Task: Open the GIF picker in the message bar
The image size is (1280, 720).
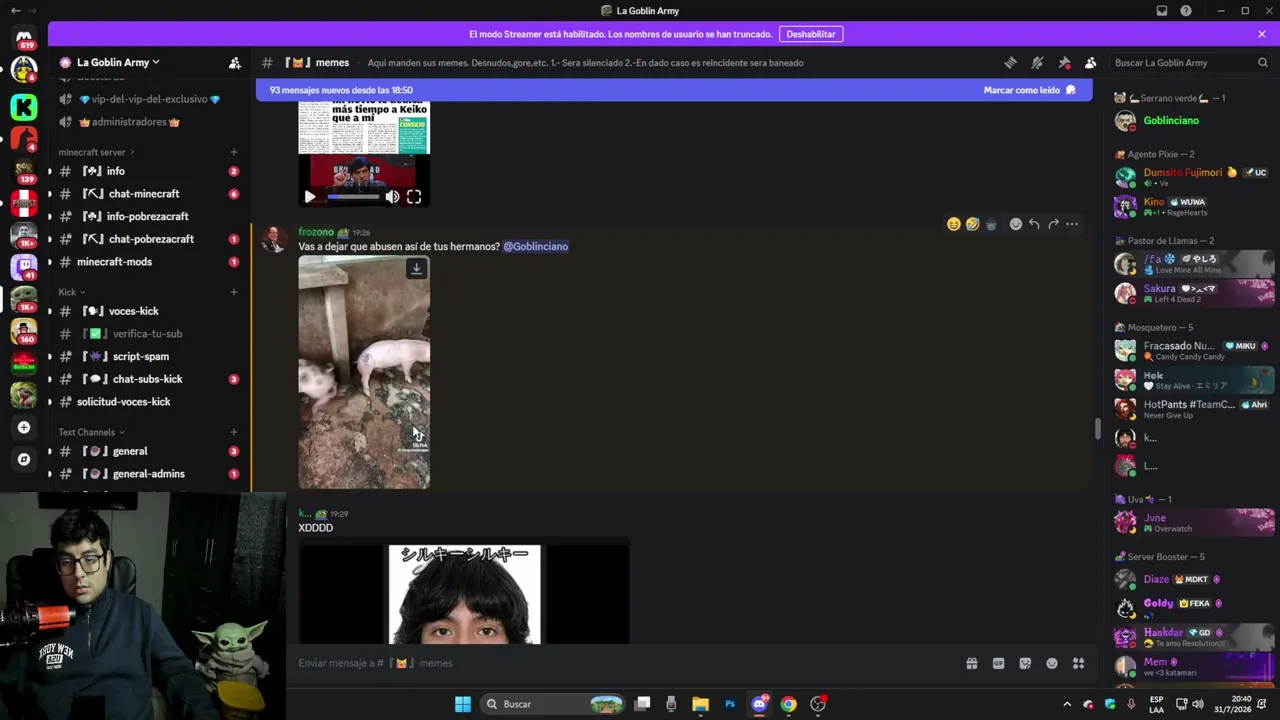Action: tap(998, 663)
